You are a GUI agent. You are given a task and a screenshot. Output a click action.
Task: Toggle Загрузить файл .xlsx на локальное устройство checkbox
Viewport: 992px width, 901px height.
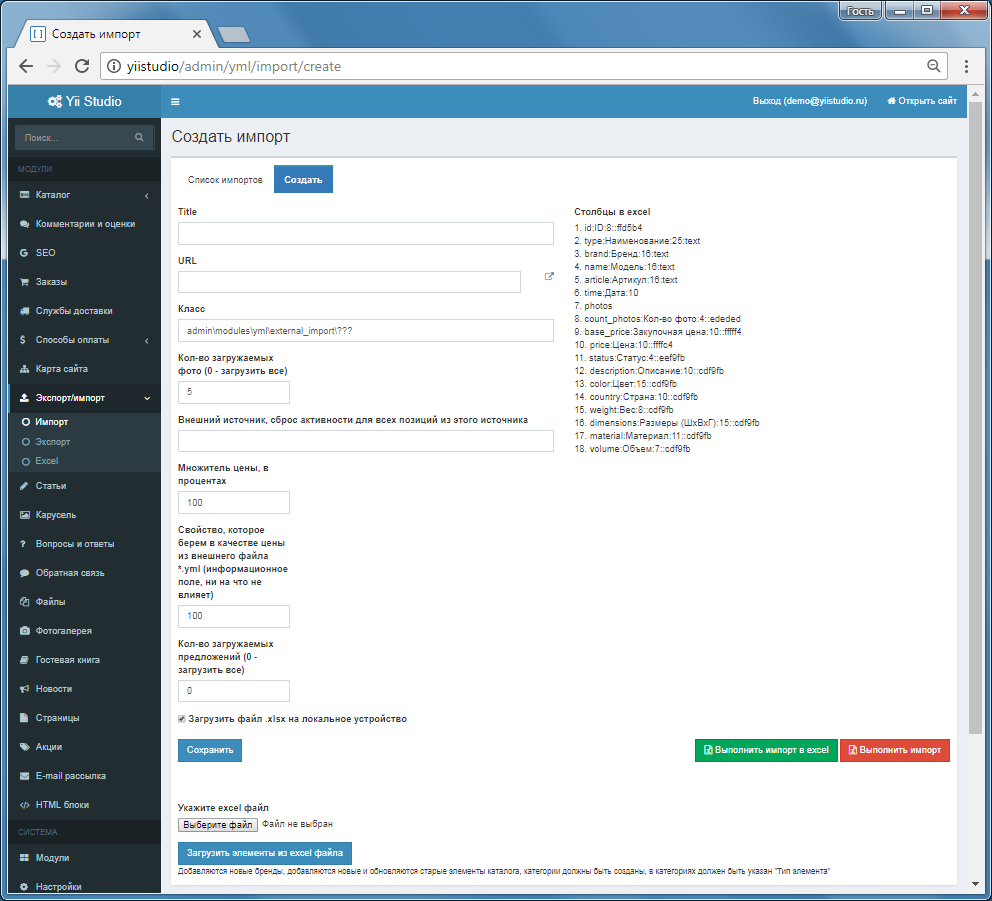click(x=182, y=719)
